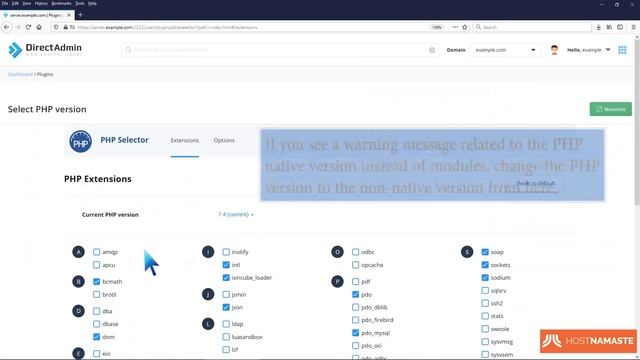Follow the Dashboard breadcrumb link
Image resolution: width=640 pixels, height=360 pixels.
point(20,74)
